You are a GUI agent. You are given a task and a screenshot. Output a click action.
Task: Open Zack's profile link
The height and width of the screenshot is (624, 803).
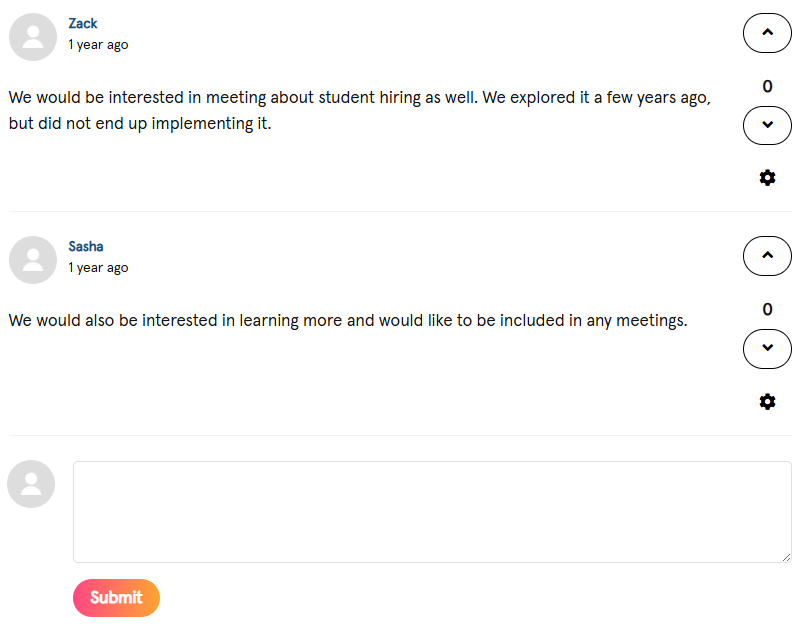(x=83, y=23)
